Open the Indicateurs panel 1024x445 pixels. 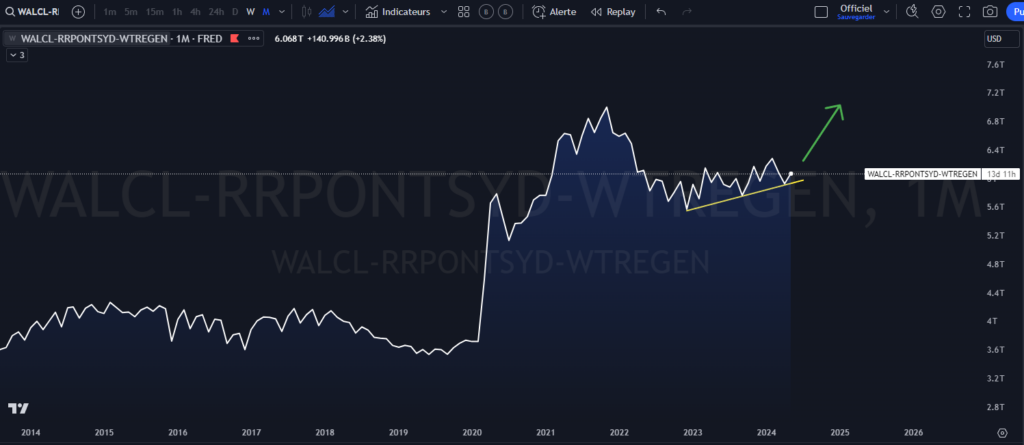pyautogui.click(x=398, y=12)
